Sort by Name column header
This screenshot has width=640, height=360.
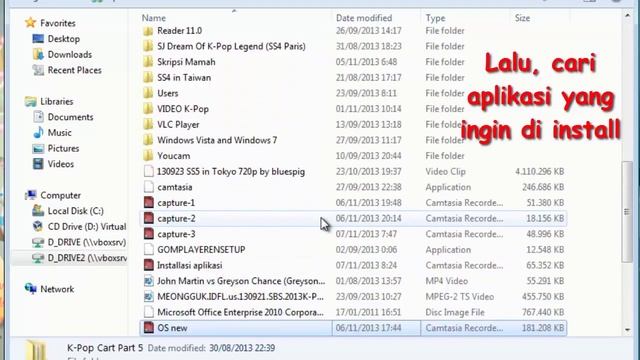153,18
